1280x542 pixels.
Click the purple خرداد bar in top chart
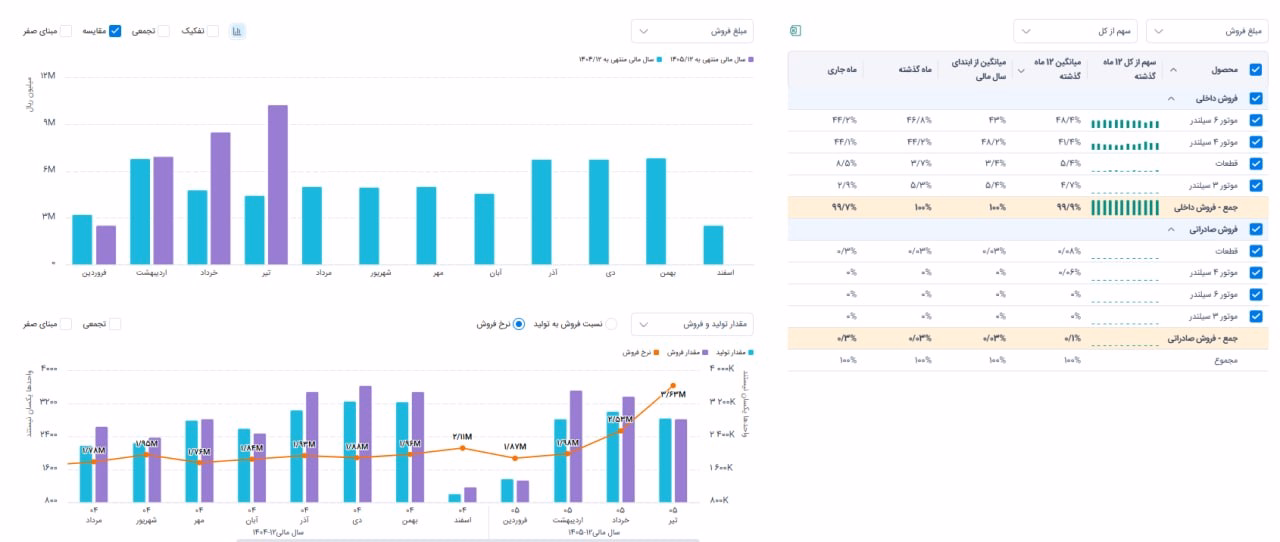click(220, 198)
